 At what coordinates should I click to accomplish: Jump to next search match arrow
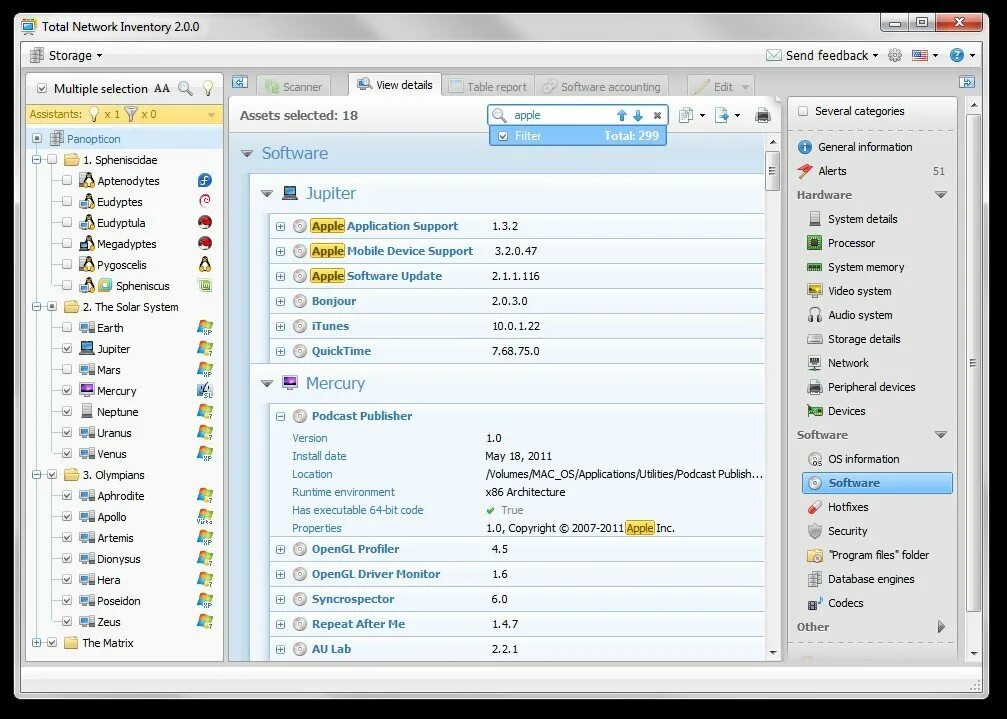pyautogui.click(x=638, y=115)
